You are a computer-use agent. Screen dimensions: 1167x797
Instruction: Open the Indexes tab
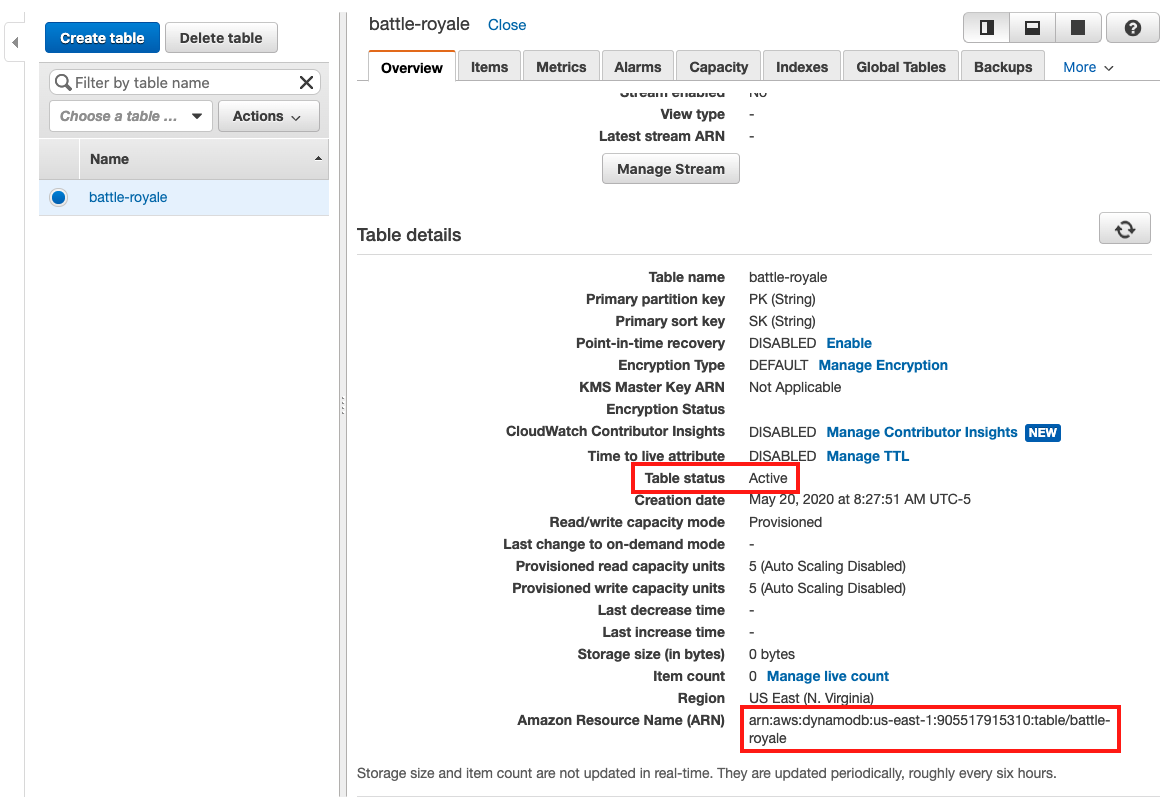802,67
